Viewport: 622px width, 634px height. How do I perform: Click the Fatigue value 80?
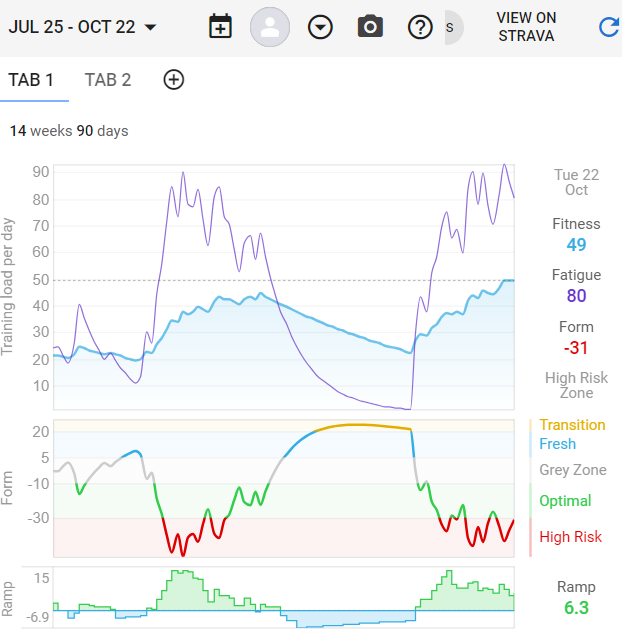(x=576, y=296)
